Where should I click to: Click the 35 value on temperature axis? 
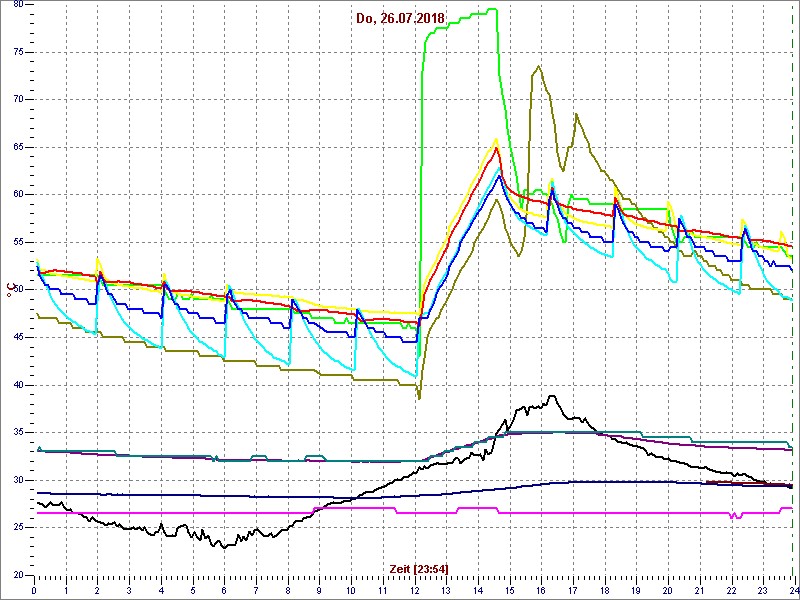pyautogui.click(x=19, y=432)
